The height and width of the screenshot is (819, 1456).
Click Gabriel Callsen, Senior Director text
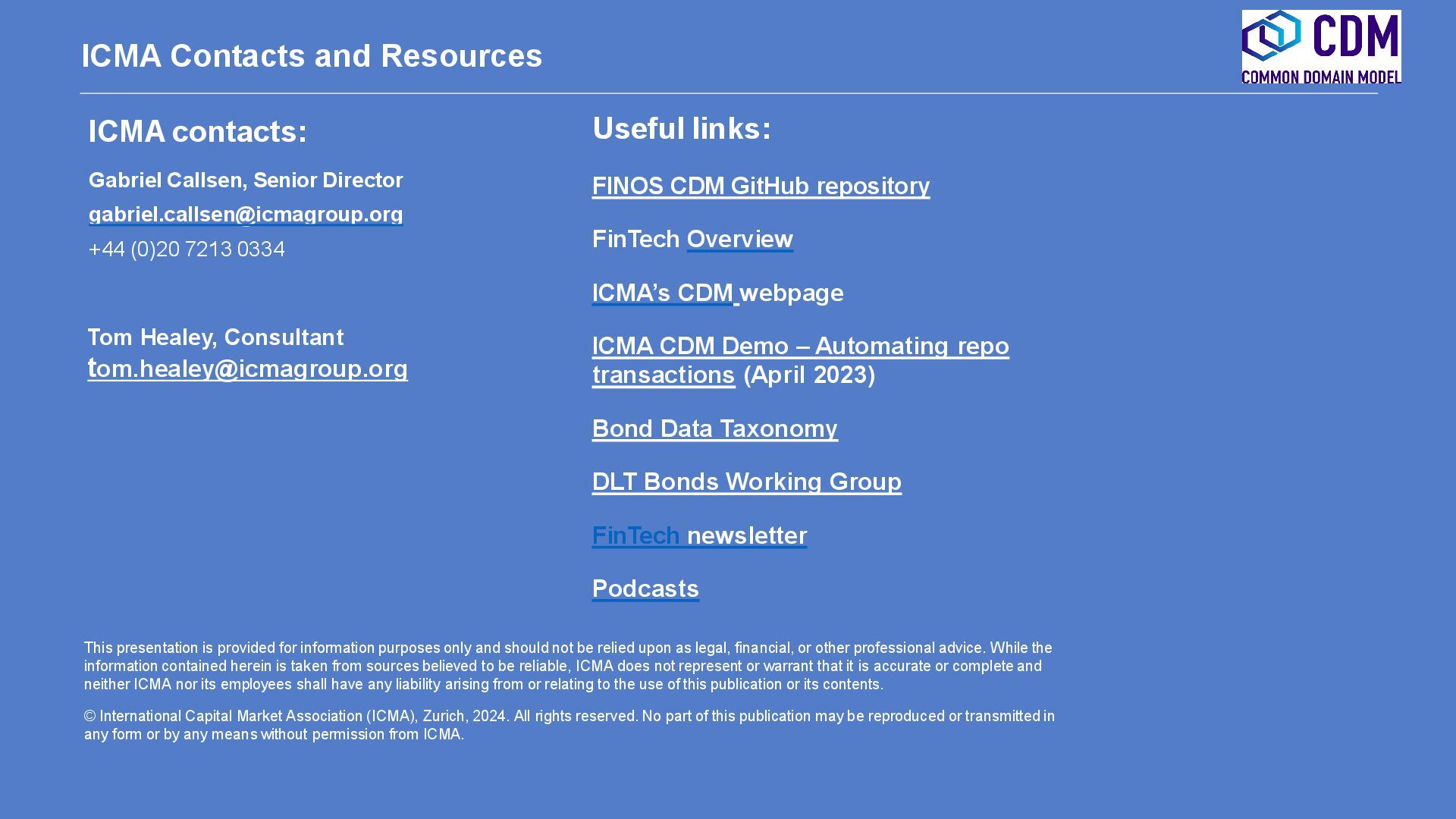[x=246, y=180]
